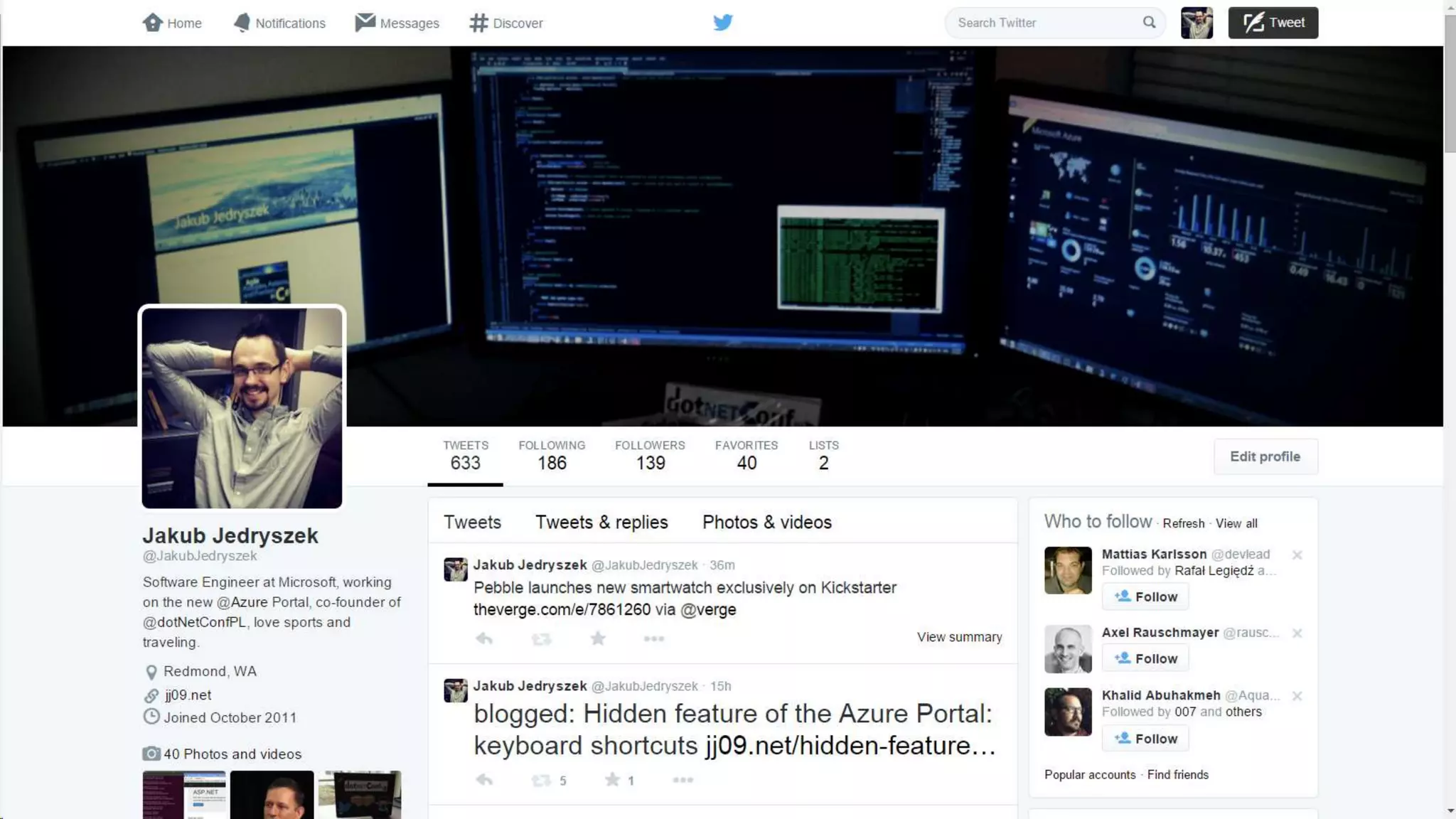Dismiss Mattias Karlsson follow suggestion
This screenshot has height=819, width=1456.
point(1297,555)
